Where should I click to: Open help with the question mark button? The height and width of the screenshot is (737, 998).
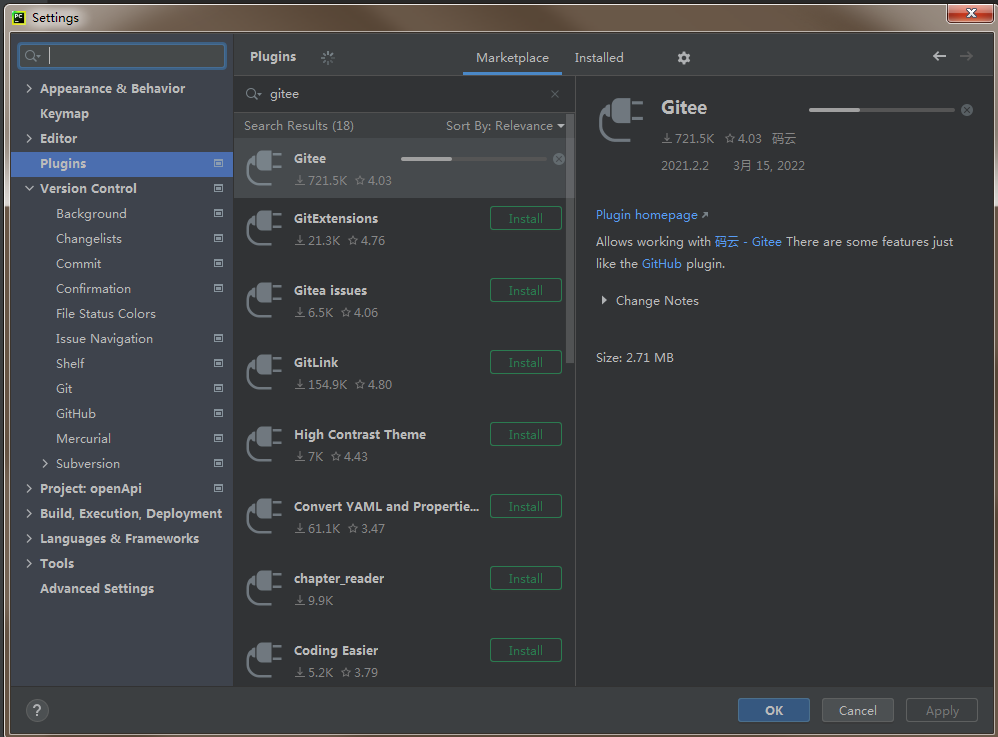tap(37, 710)
